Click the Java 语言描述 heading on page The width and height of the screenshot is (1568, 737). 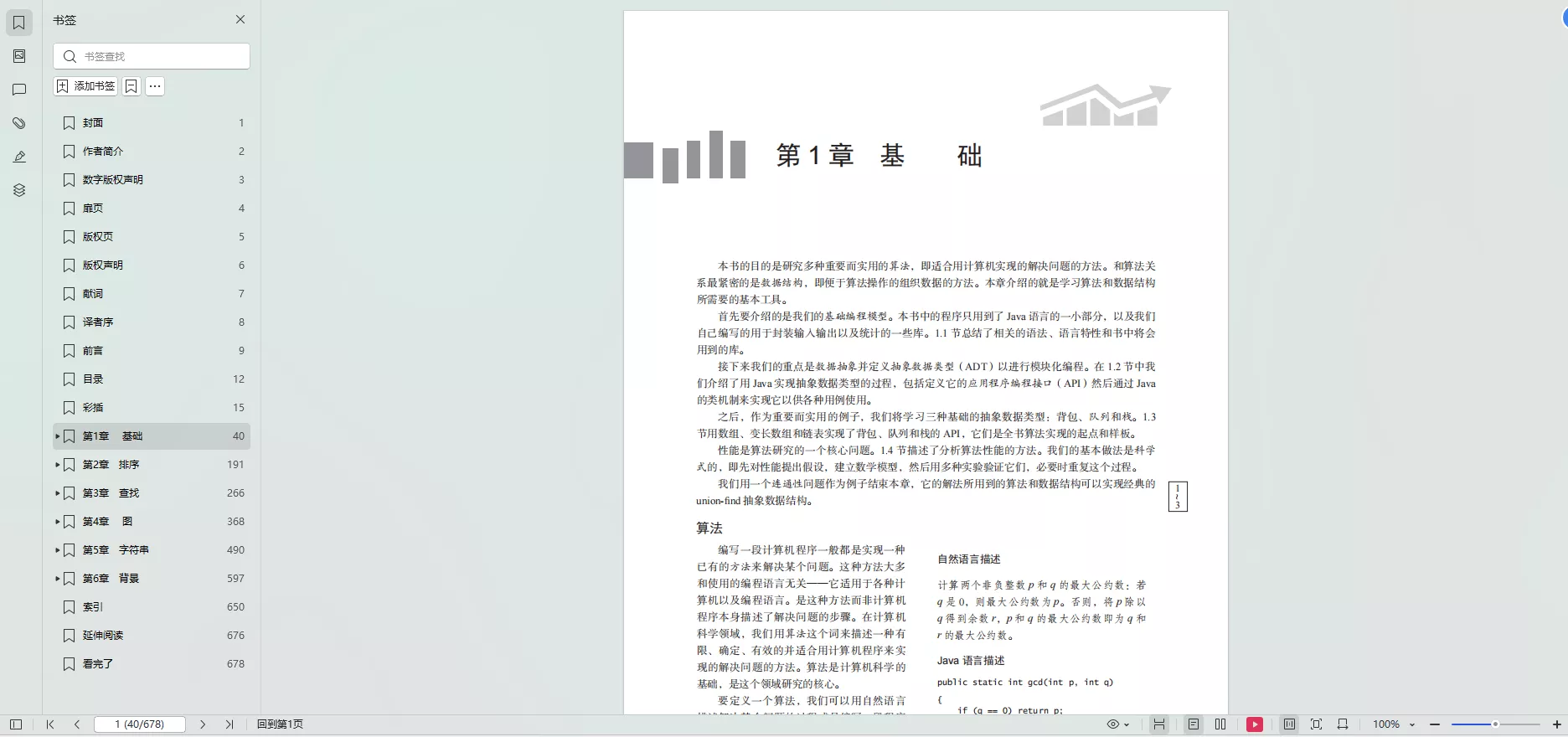point(971,661)
